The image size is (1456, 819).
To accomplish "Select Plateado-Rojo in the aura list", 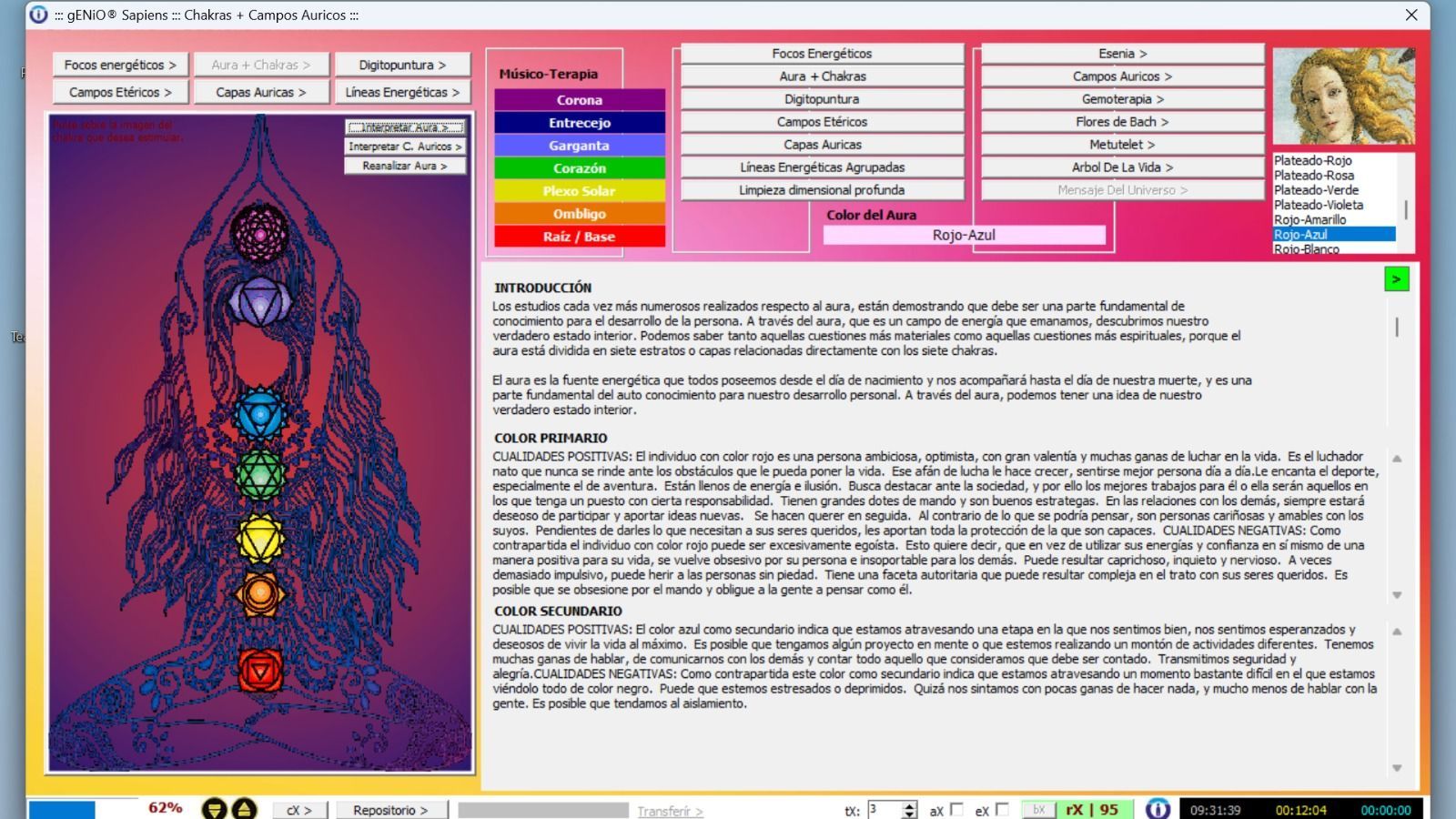I will point(1334,161).
